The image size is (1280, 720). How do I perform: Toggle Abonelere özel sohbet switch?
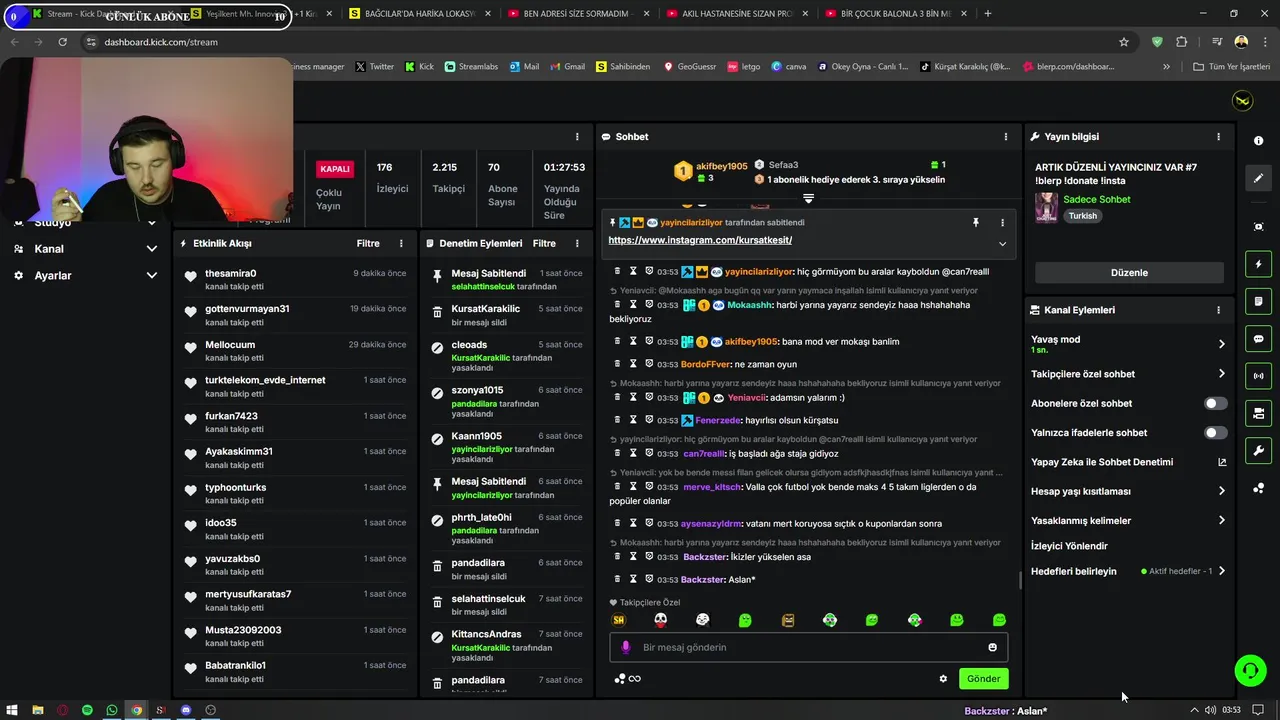point(1215,403)
